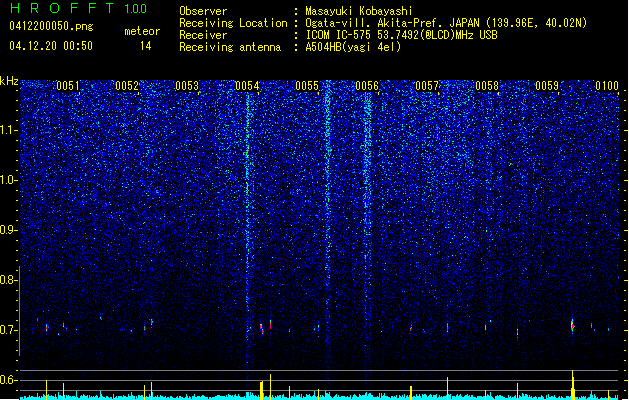This screenshot has width=629, height=400.
Task: Click the 0.7 kHz axis label
Action: pos(9,330)
